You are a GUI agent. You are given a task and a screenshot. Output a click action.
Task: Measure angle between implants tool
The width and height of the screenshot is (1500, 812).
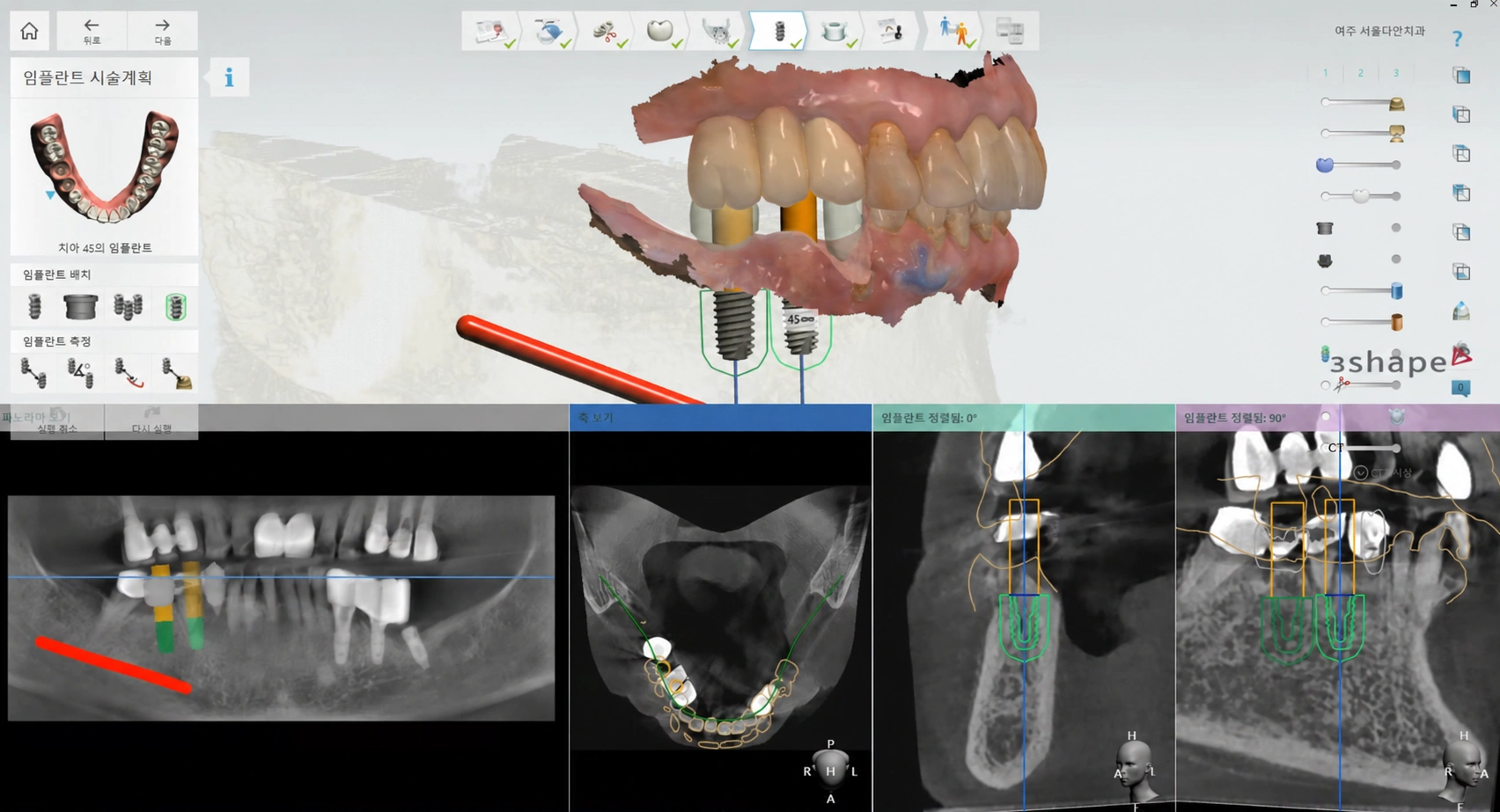[81, 373]
